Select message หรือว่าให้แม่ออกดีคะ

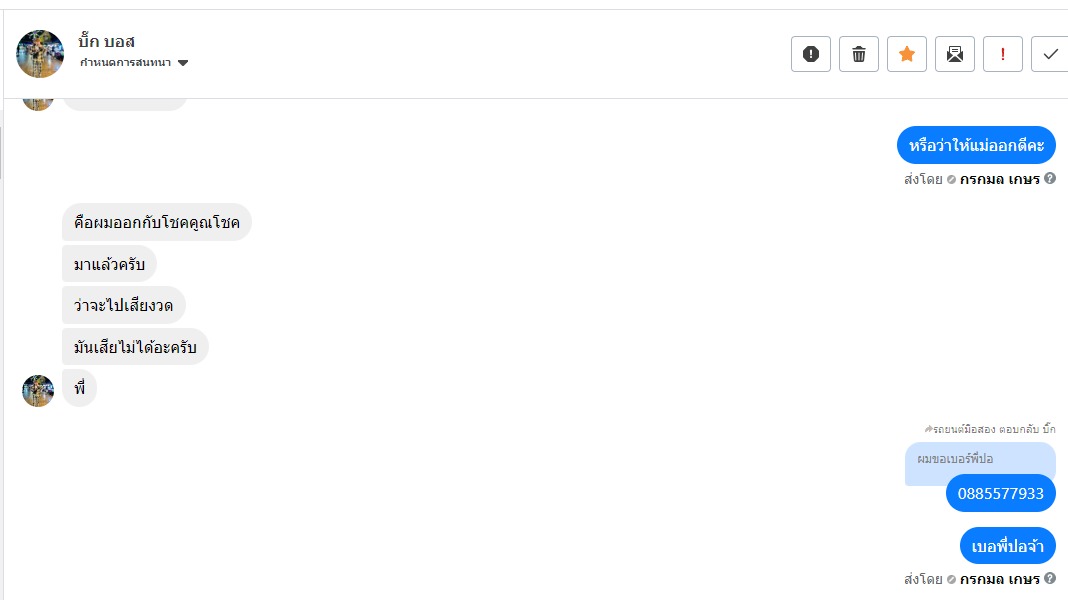point(976,146)
